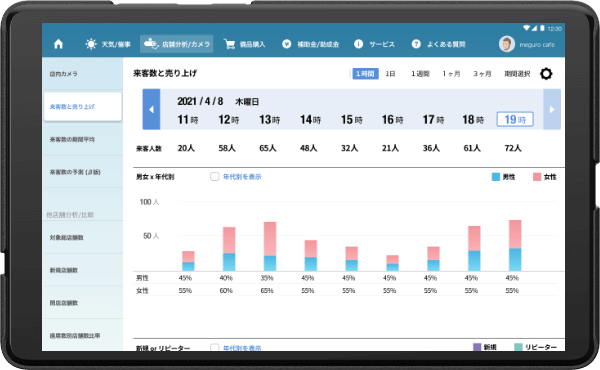Tap the battery status icon

(542, 28)
